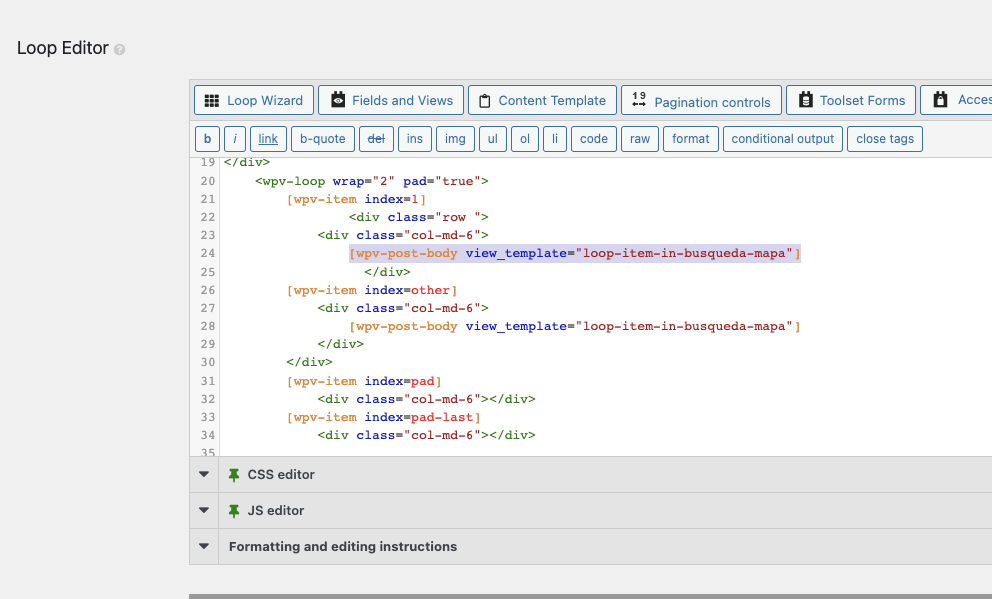The image size is (992, 599).
Task: Click the ins quicktag button
Action: (x=415, y=139)
